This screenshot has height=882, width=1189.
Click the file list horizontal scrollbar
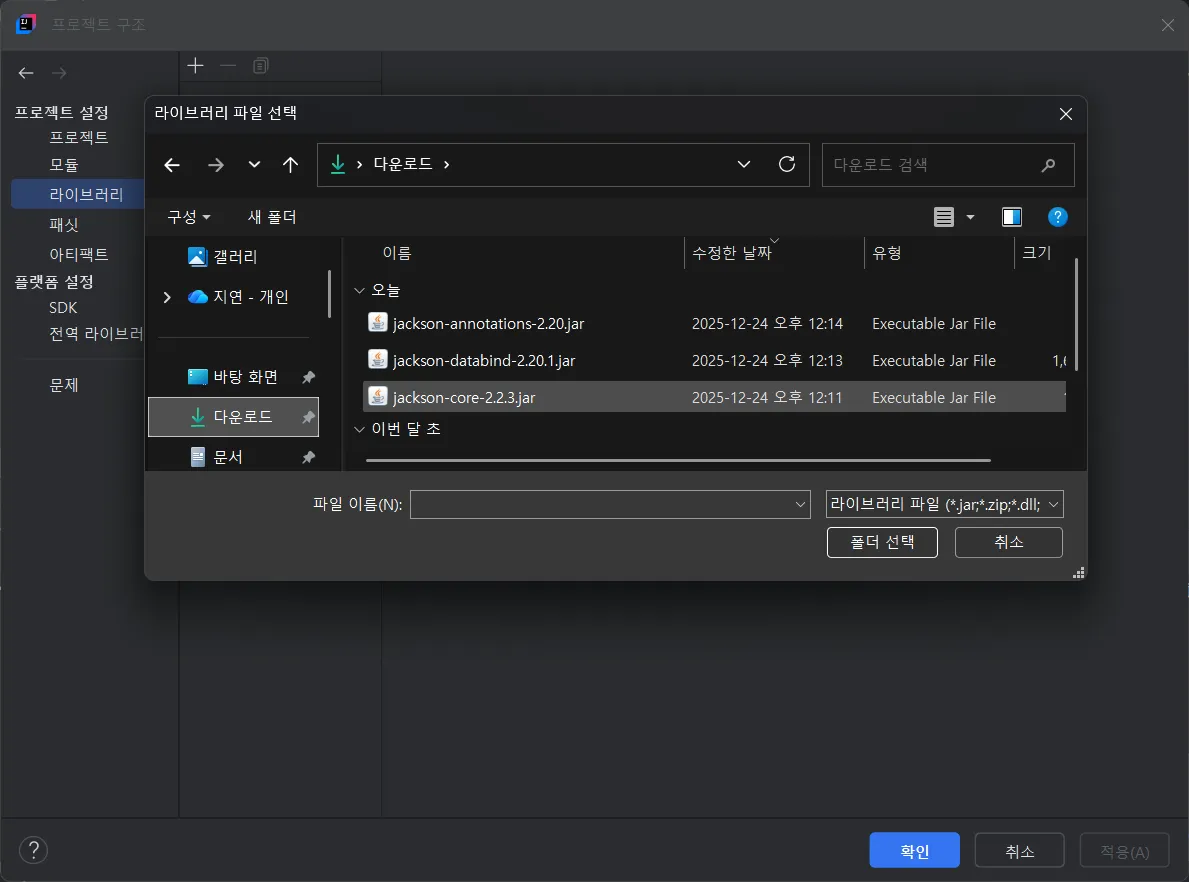coord(678,460)
